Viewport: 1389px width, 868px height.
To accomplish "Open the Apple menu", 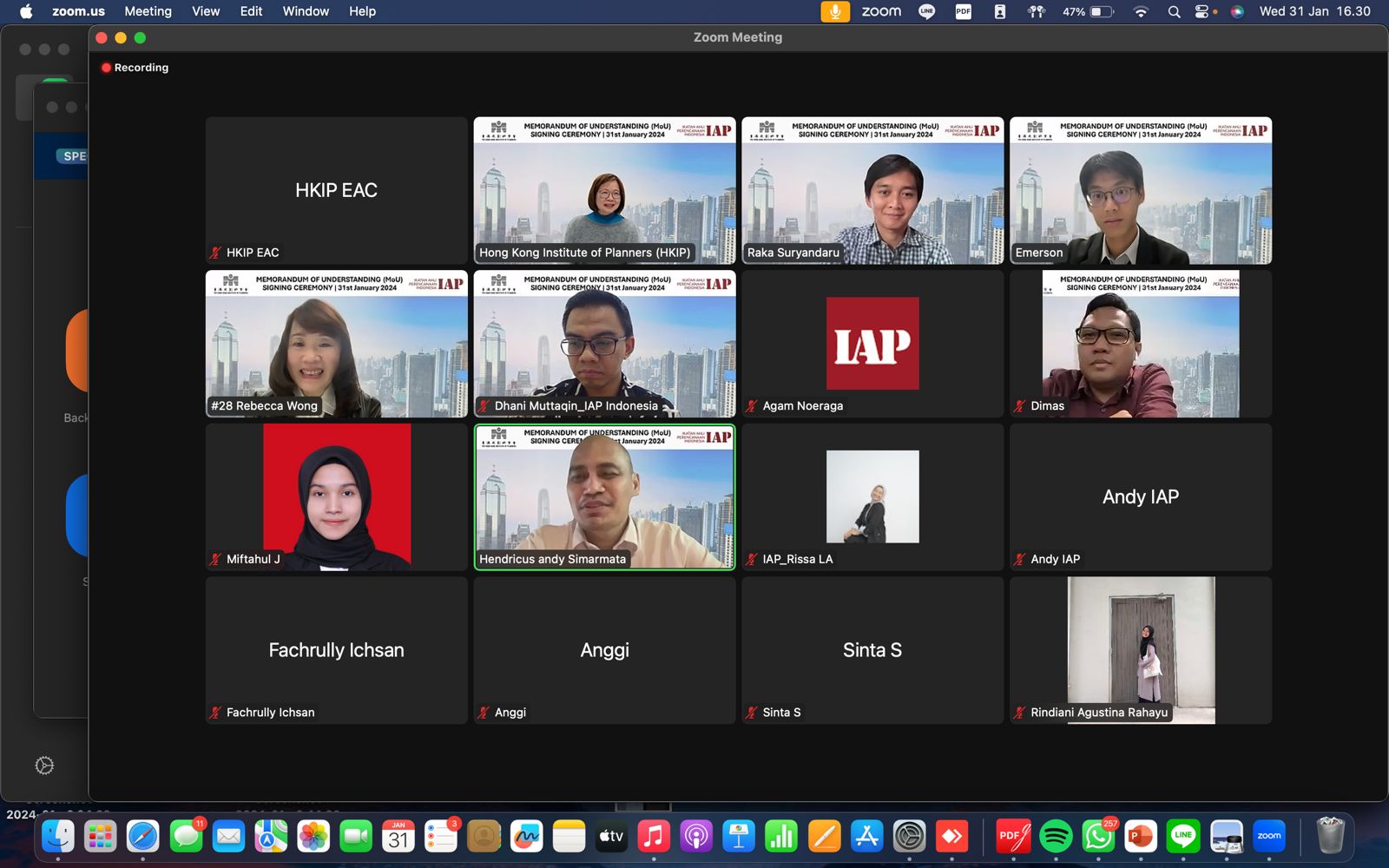I will tap(25, 11).
